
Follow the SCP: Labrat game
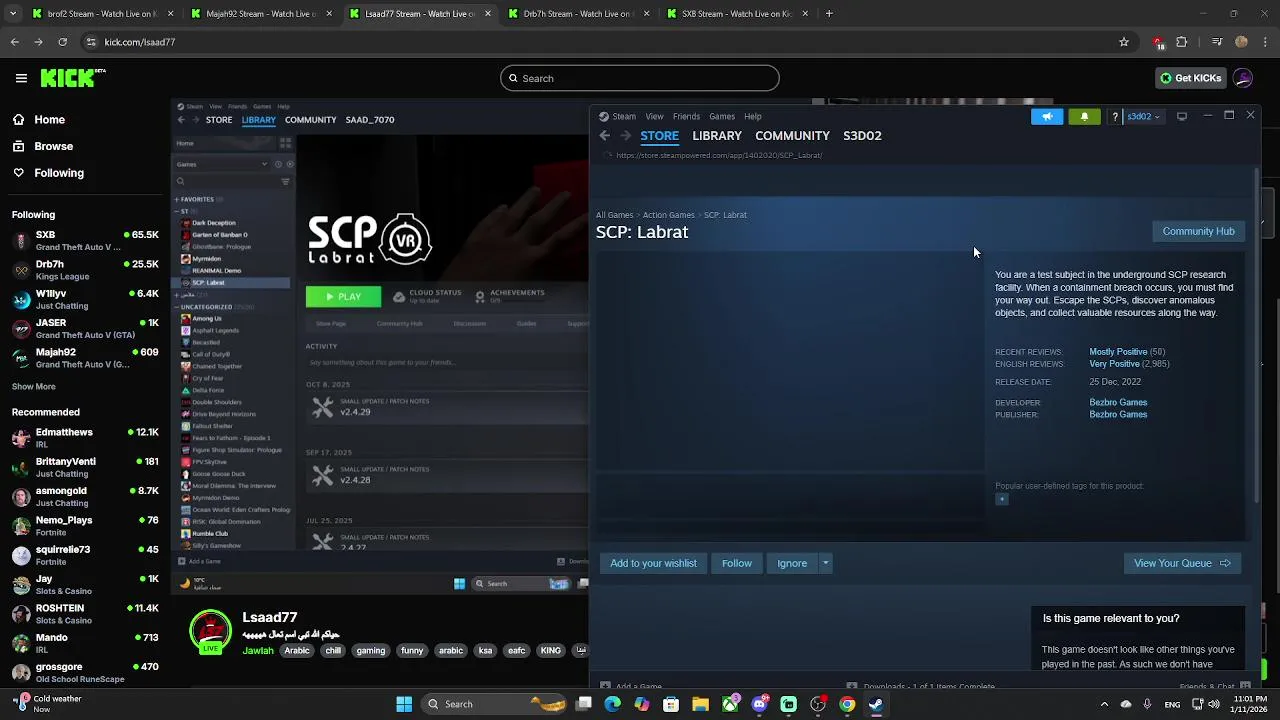click(737, 563)
